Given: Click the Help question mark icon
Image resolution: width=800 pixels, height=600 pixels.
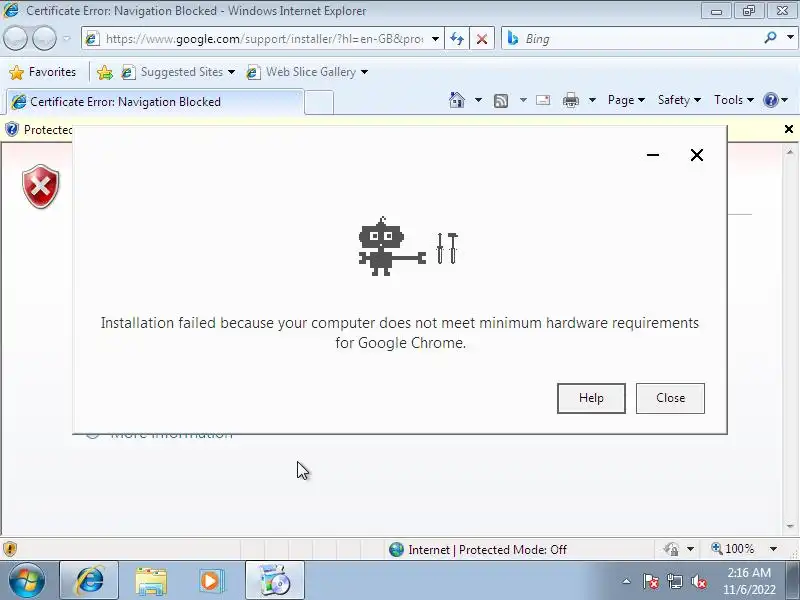Looking at the screenshot, I should tap(770, 100).
